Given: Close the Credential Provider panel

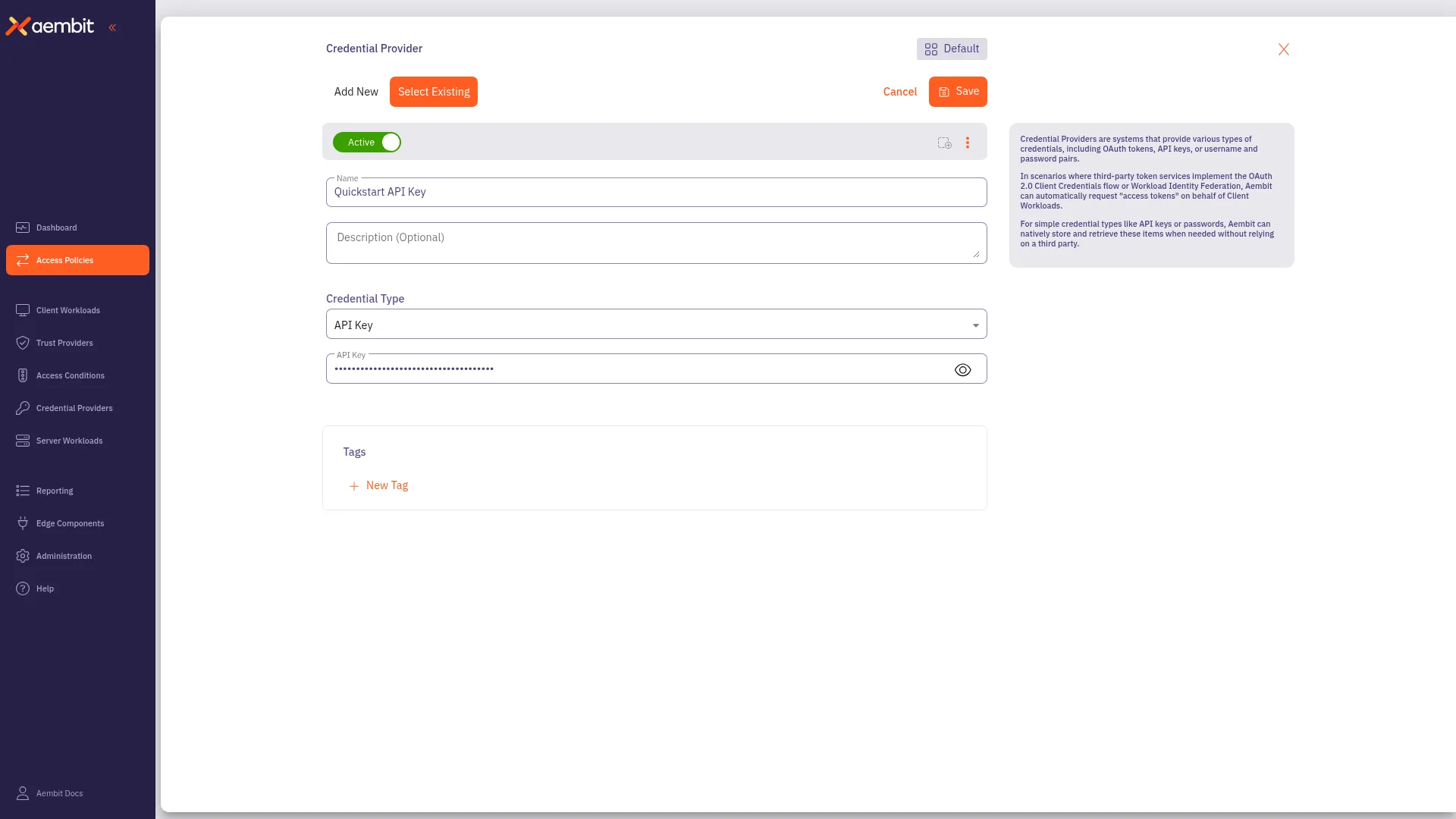Looking at the screenshot, I should [x=1284, y=49].
